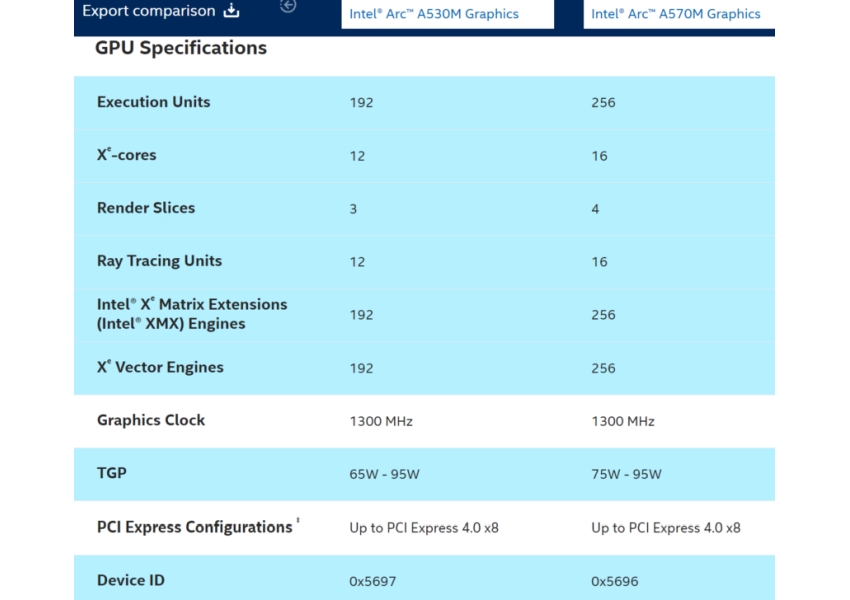Select the A530M column header tab

[x=447, y=14]
